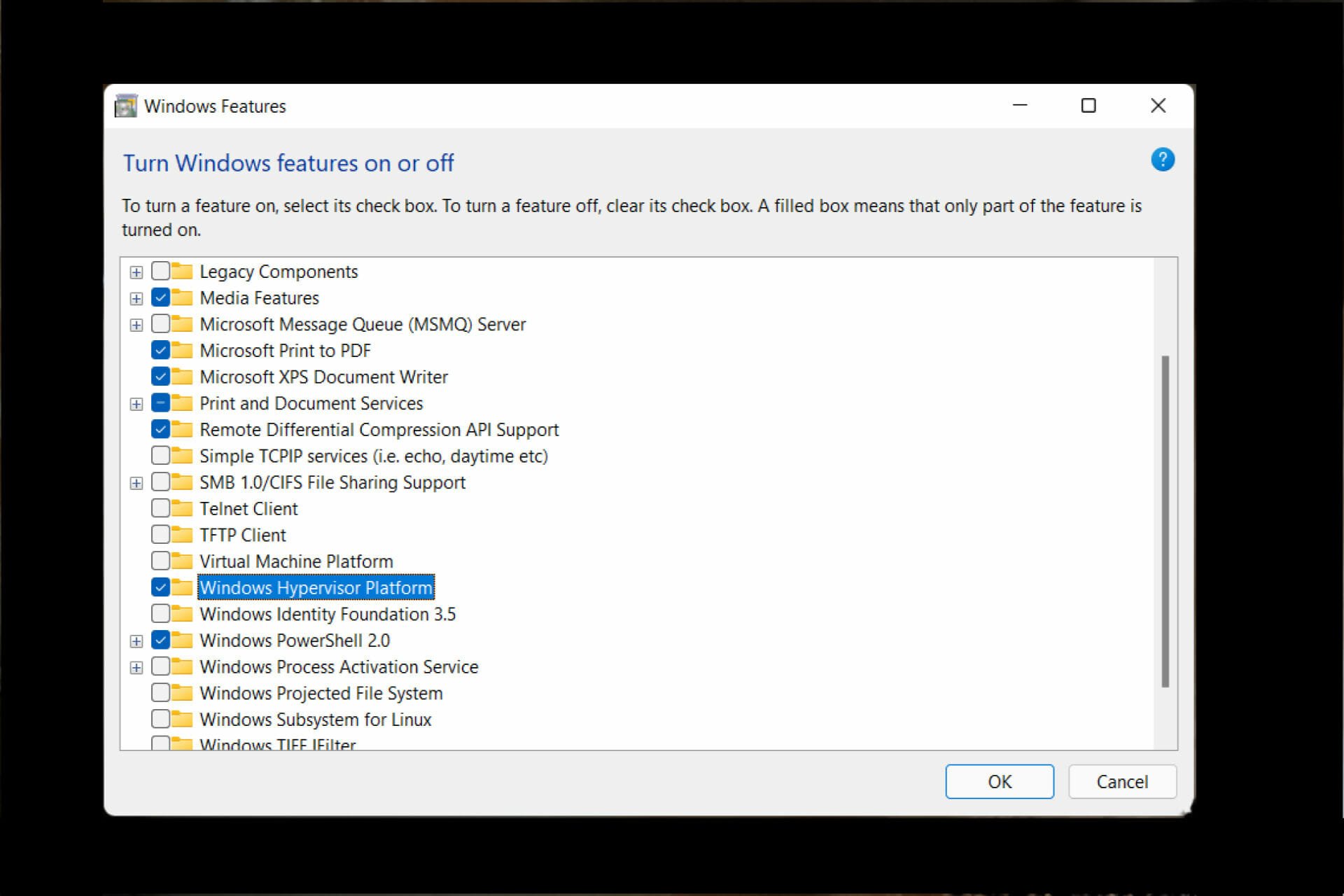Click the feature list vertical scrollbar thumb

coord(1165,521)
